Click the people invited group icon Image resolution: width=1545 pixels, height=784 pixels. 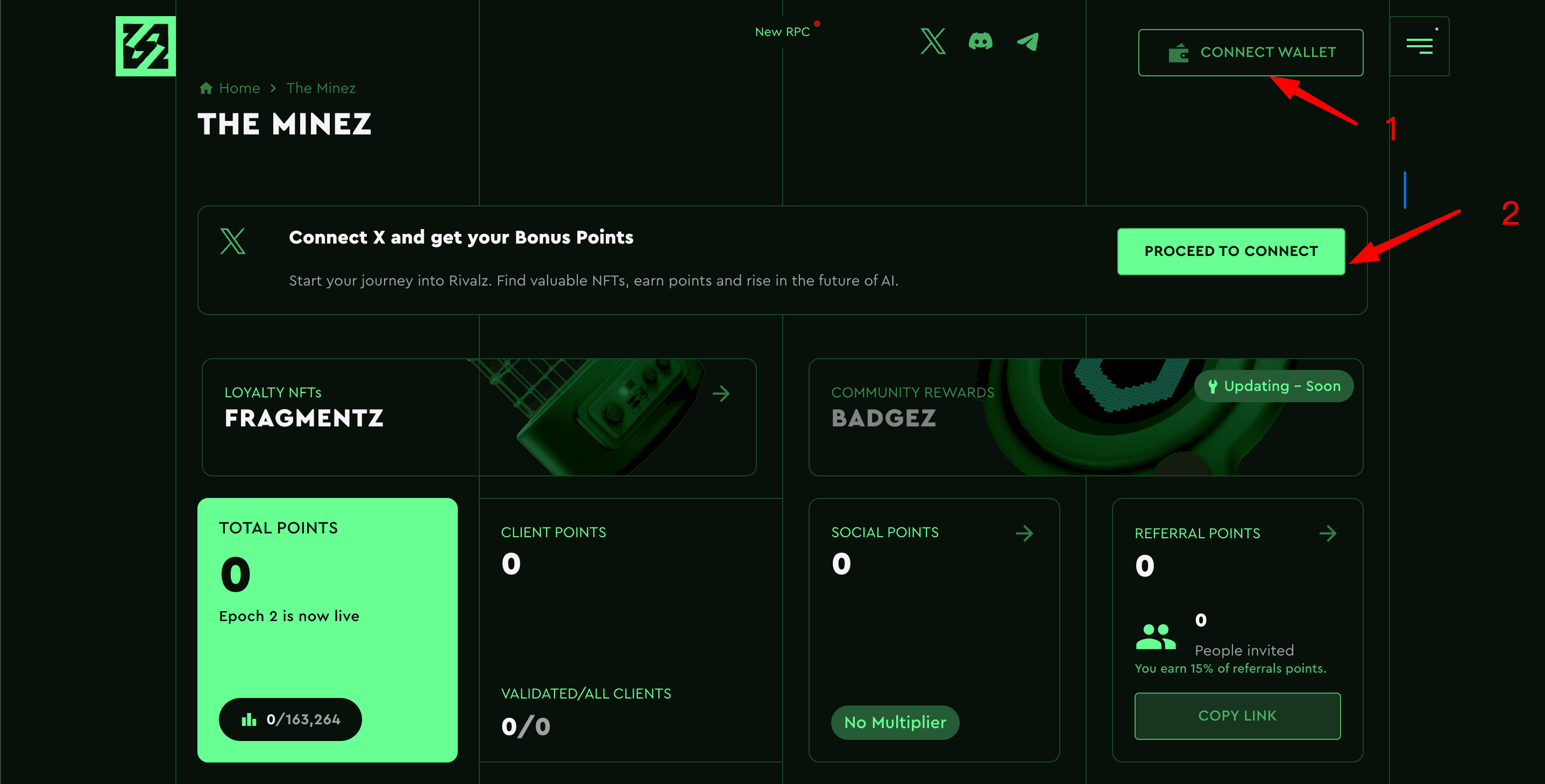pyautogui.click(x=1156, y=637)
